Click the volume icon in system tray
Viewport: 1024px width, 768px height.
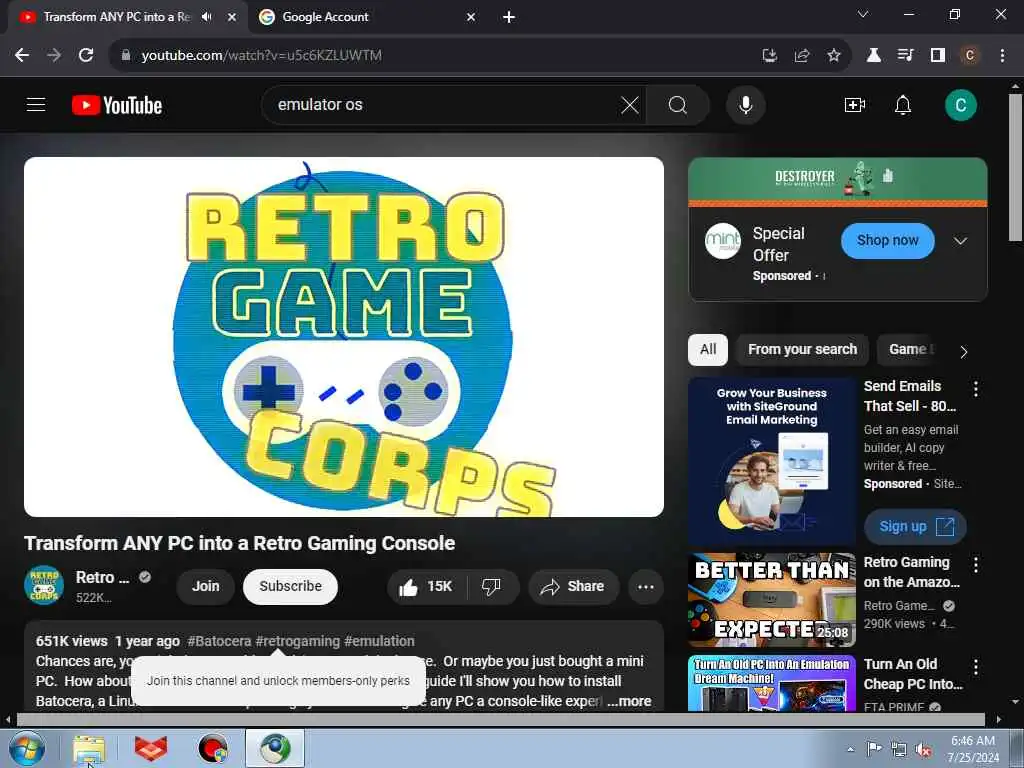(x=923, y=750)
